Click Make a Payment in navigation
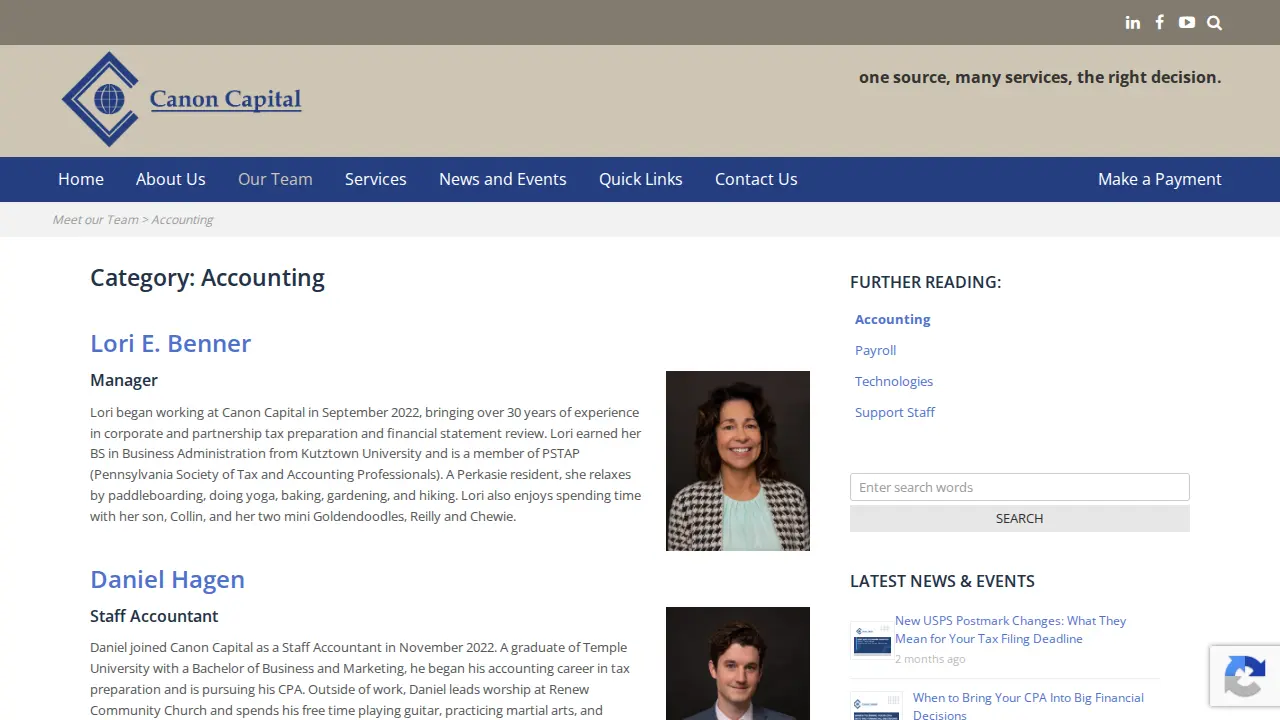The image size is (1280, 720). (1160, 179)
